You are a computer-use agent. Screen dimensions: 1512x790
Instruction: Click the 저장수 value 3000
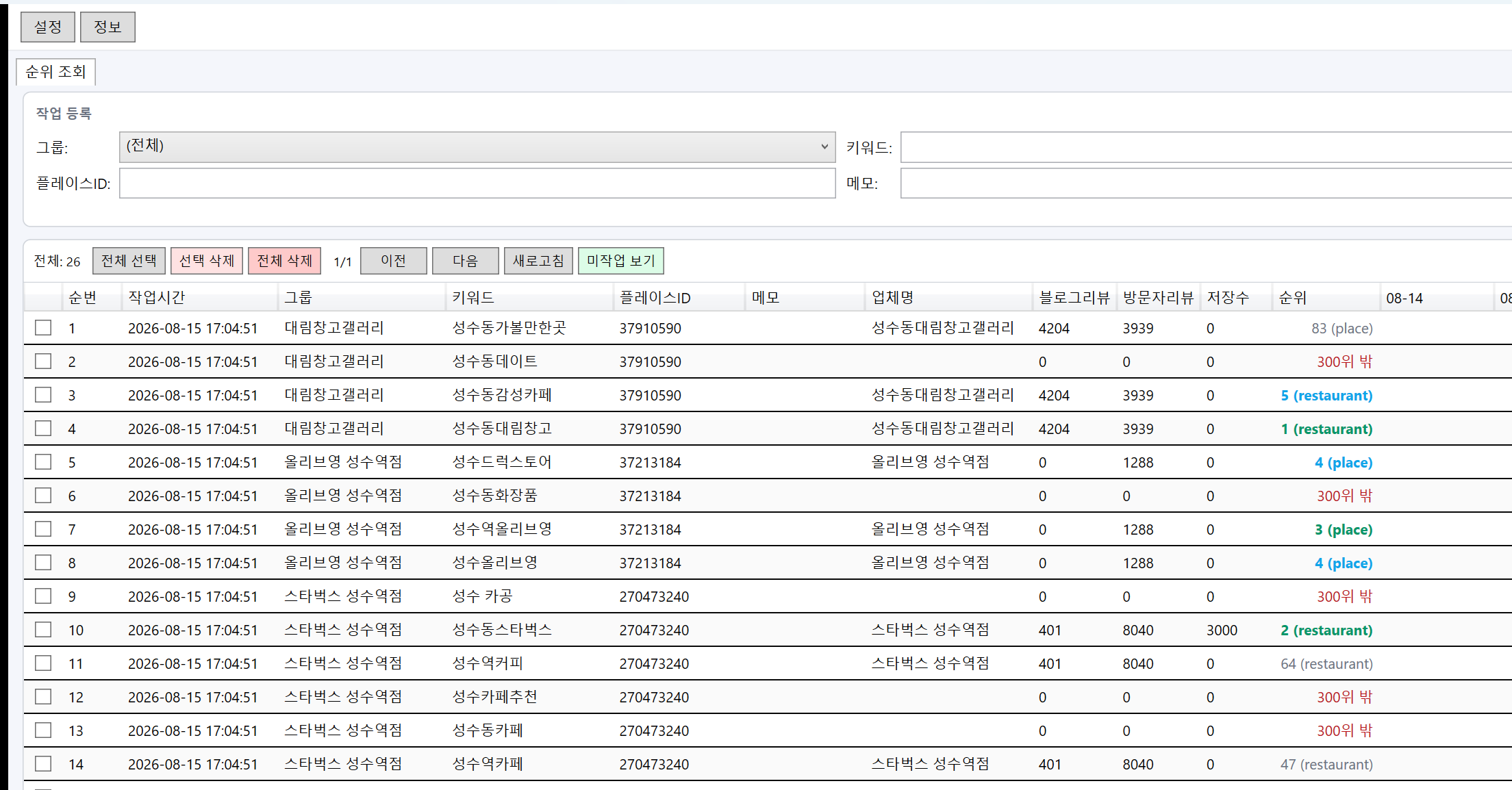pos(1222,630)
